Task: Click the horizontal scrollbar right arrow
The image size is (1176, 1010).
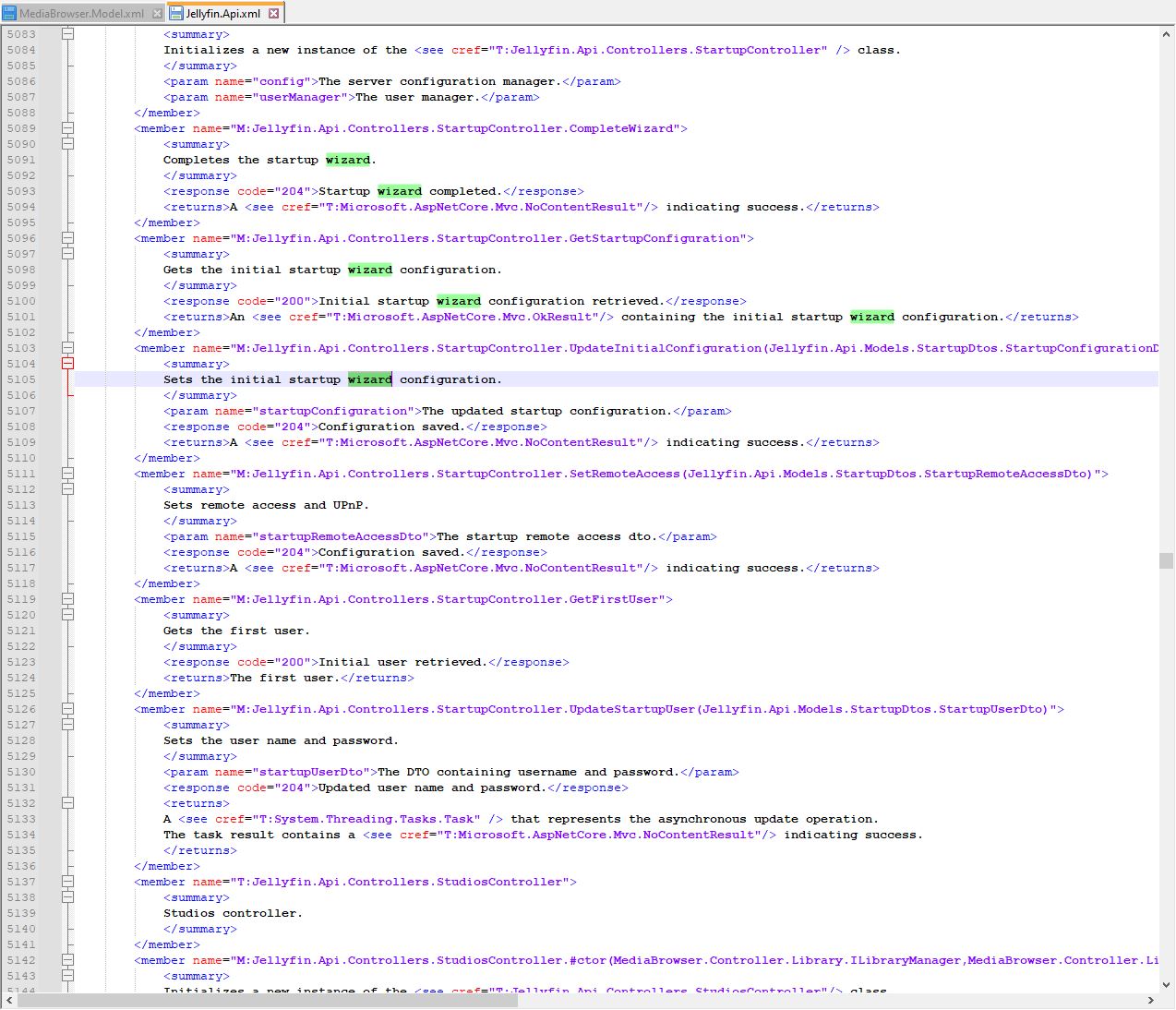Action: point(1150,1001)
